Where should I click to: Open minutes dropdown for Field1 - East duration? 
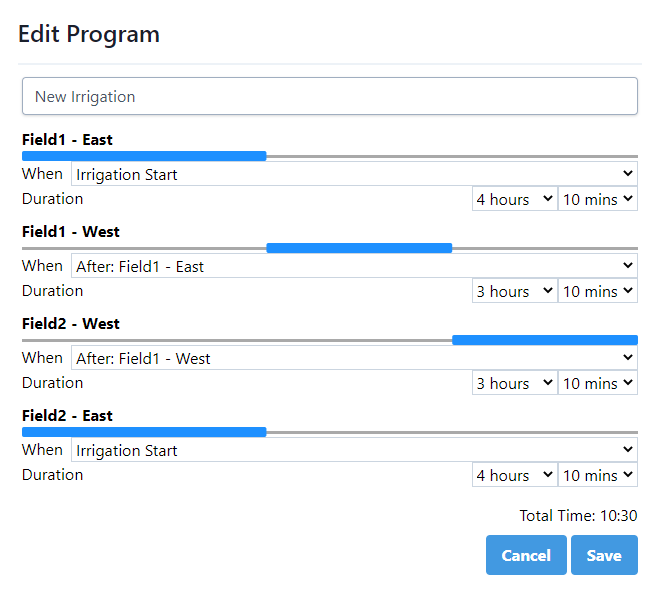597,199
